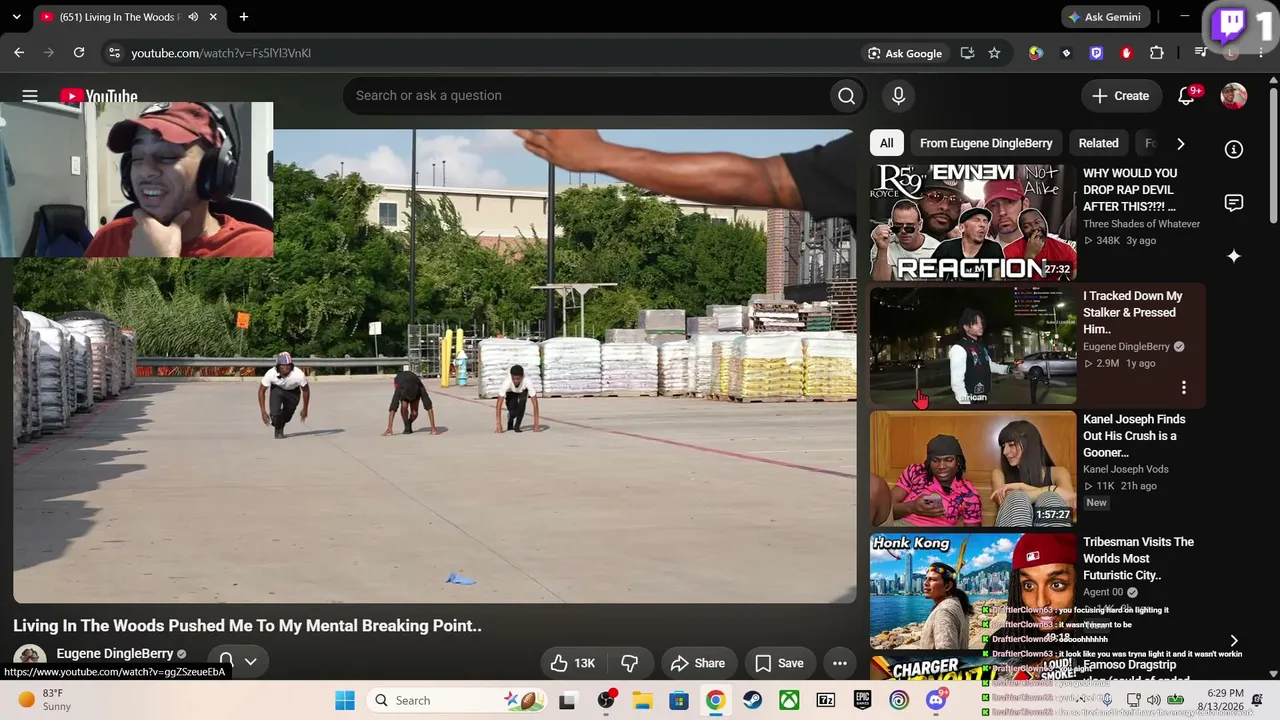Image resolution: width=1280 pixels, height=720 pixels.
Task: Click the Ask Gemini button
Action: (x=1104, y=17)
